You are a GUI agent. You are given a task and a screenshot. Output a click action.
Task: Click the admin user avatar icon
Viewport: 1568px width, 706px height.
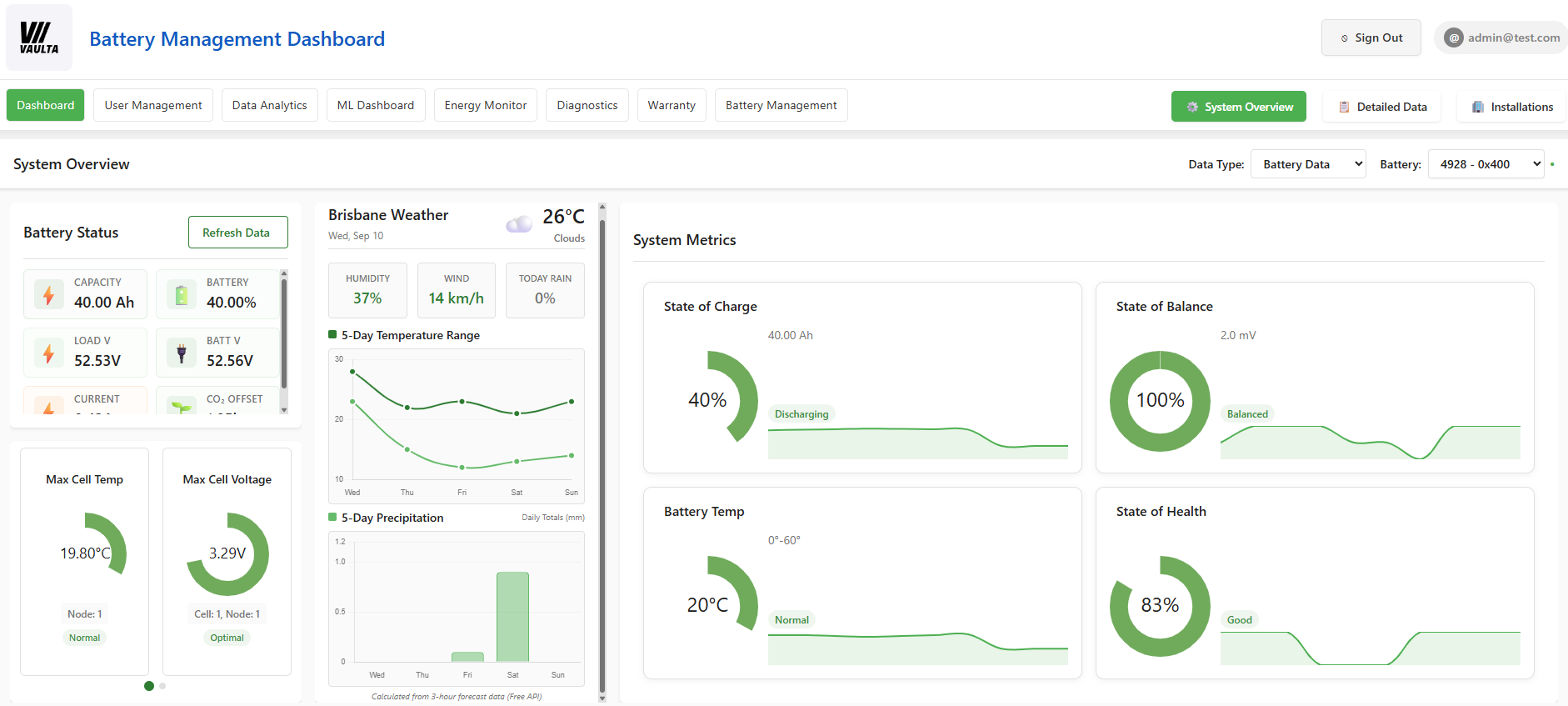point(1454,38)
